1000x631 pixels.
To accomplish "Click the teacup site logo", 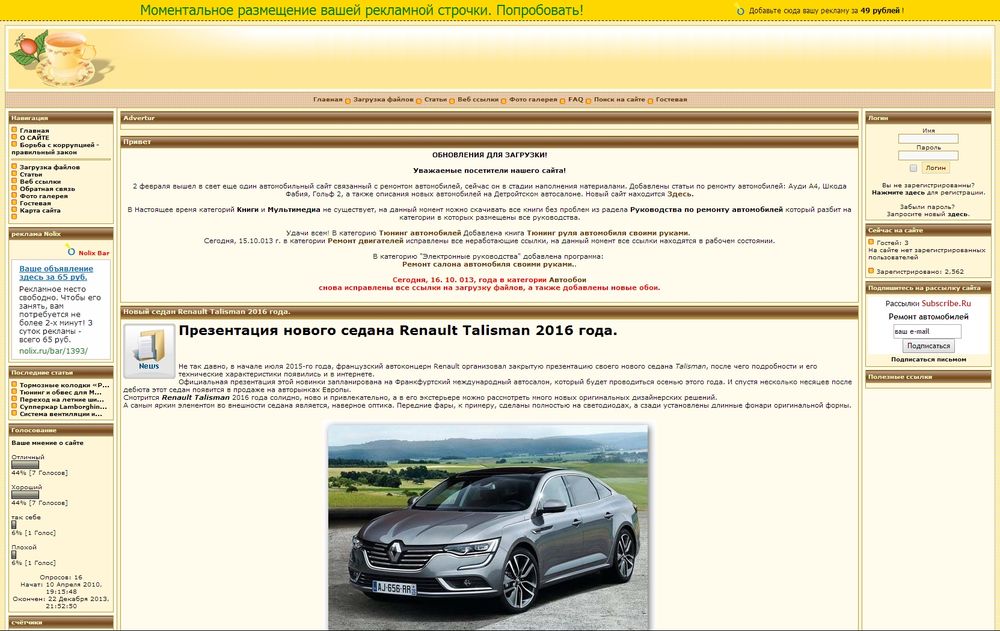I will coord(61,58).
